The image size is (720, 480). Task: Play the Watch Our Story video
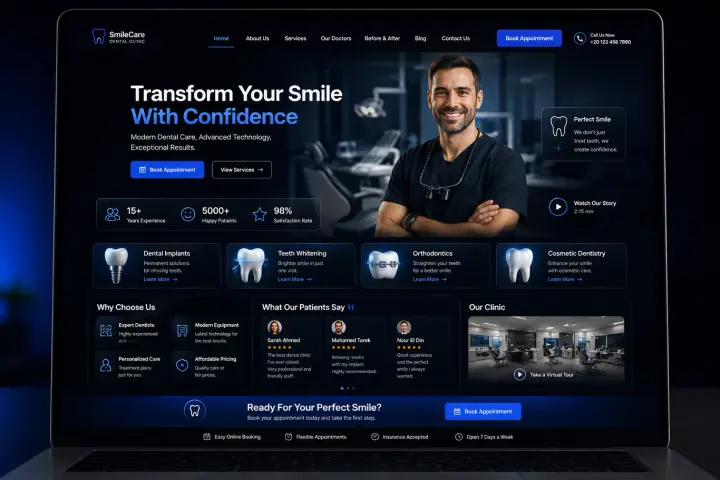tap(558, 207)
